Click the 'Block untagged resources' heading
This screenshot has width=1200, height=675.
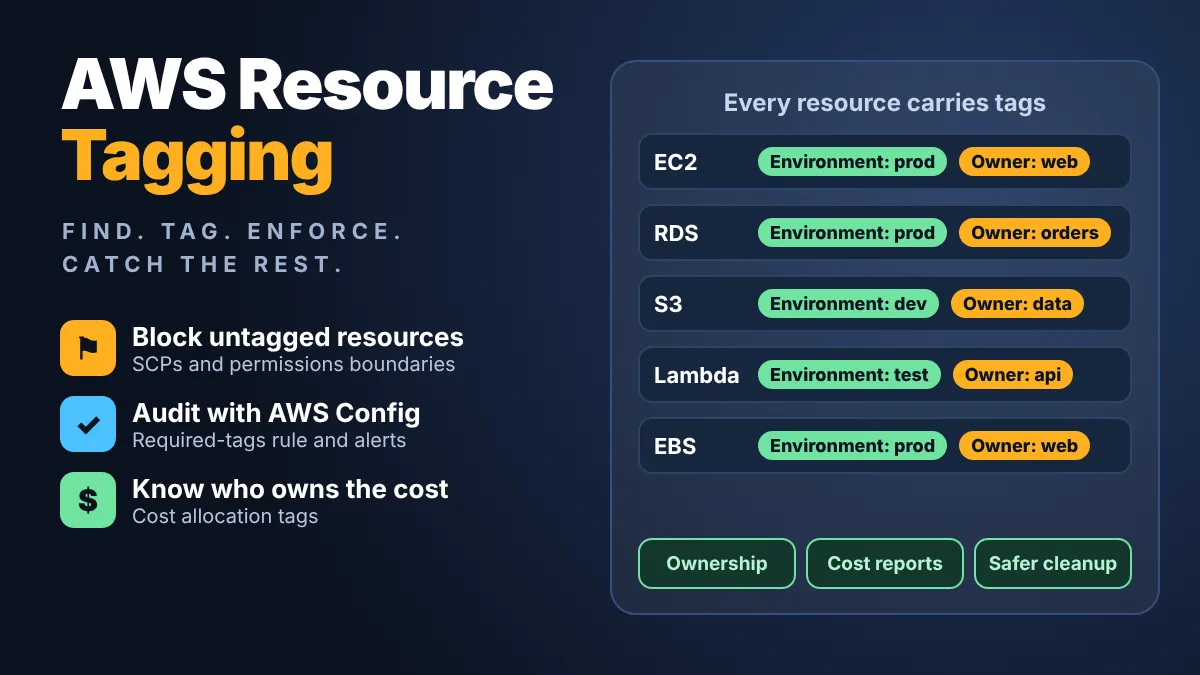point(298,337)
